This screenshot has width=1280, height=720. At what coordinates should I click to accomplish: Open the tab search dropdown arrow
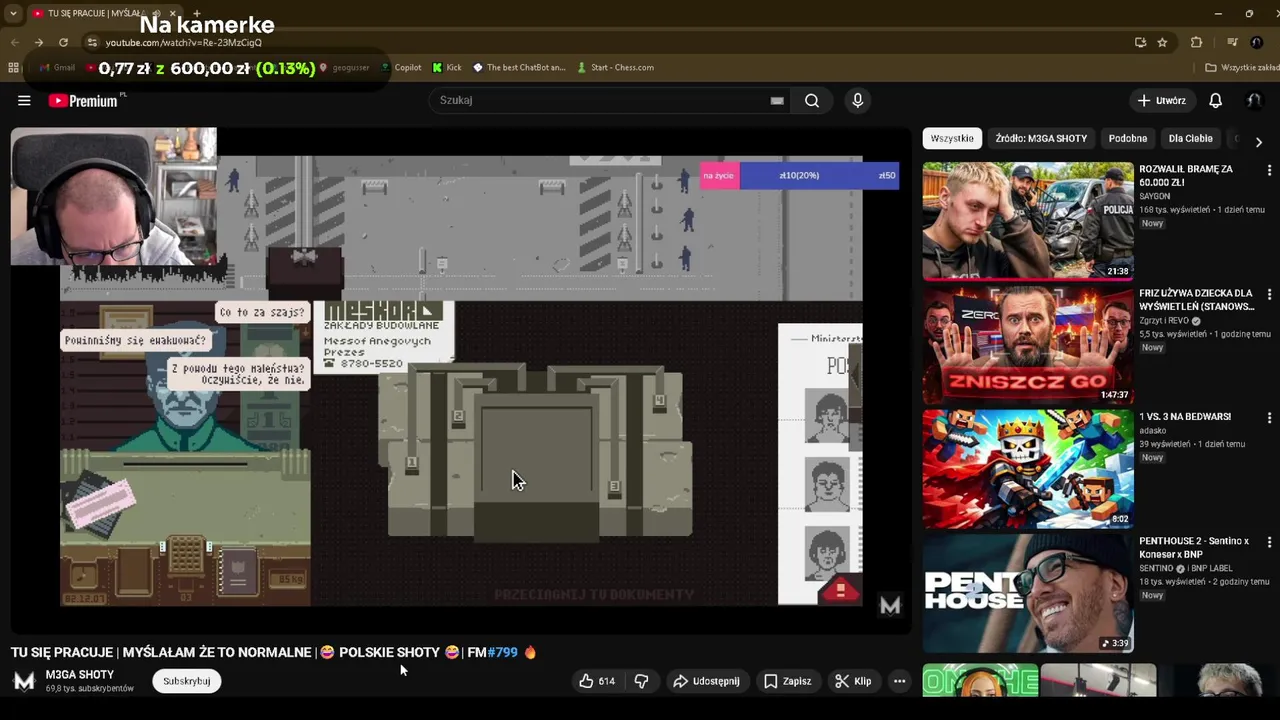click(13, 13)
